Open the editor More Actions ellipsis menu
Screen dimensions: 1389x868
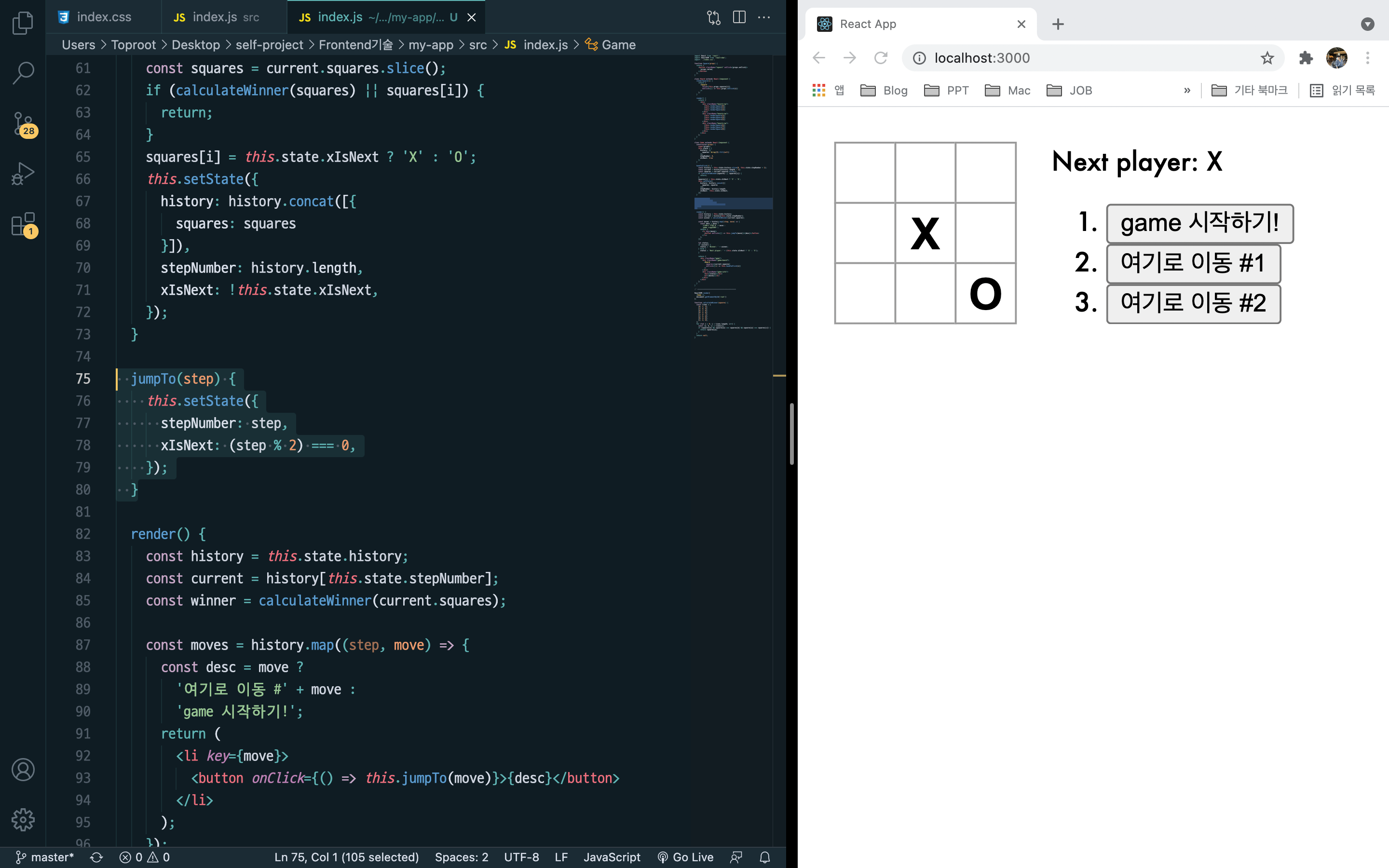click(x=764, y=17)
